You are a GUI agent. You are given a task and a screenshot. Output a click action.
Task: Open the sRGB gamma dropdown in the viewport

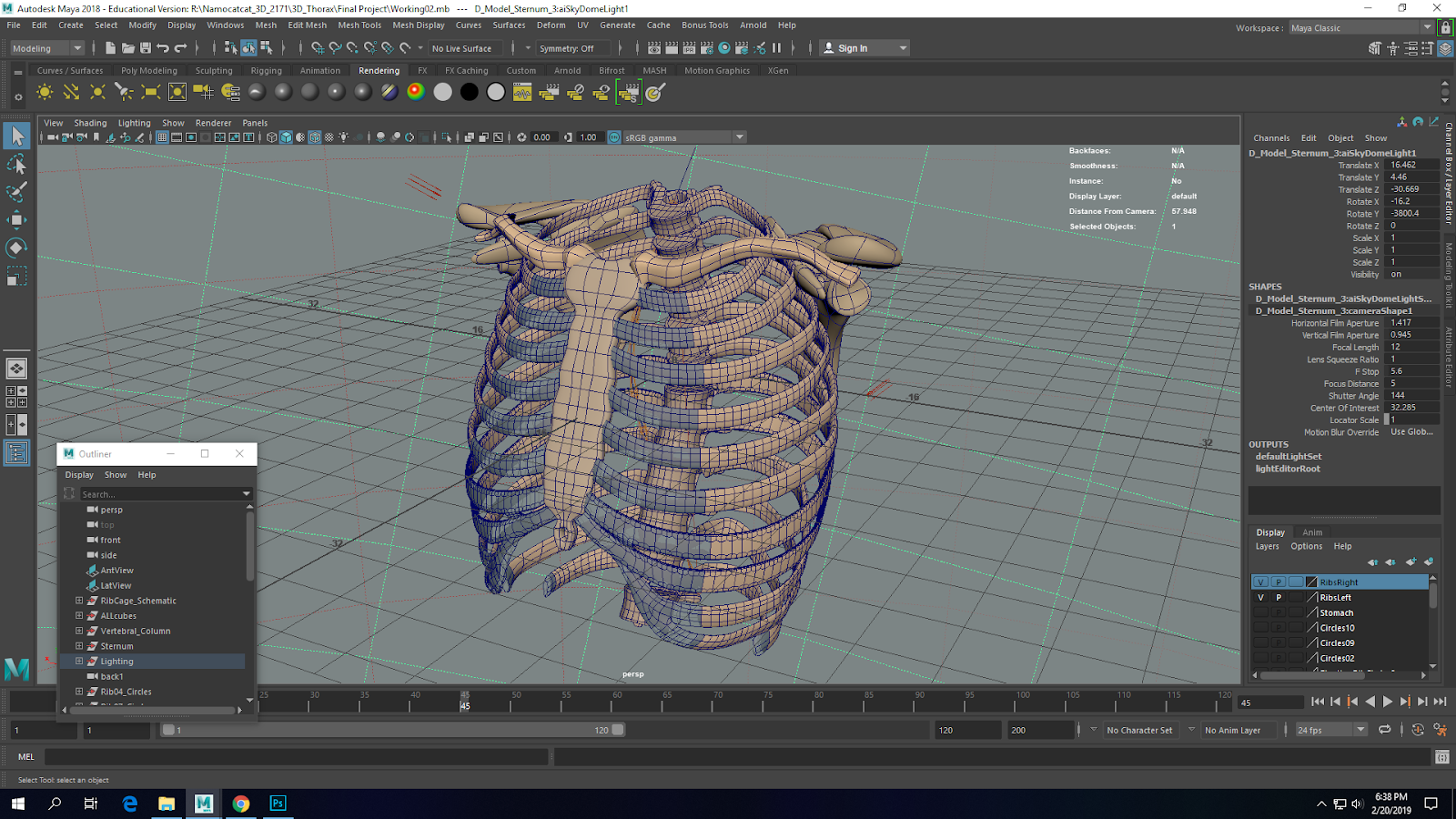[x=739, y=136]
